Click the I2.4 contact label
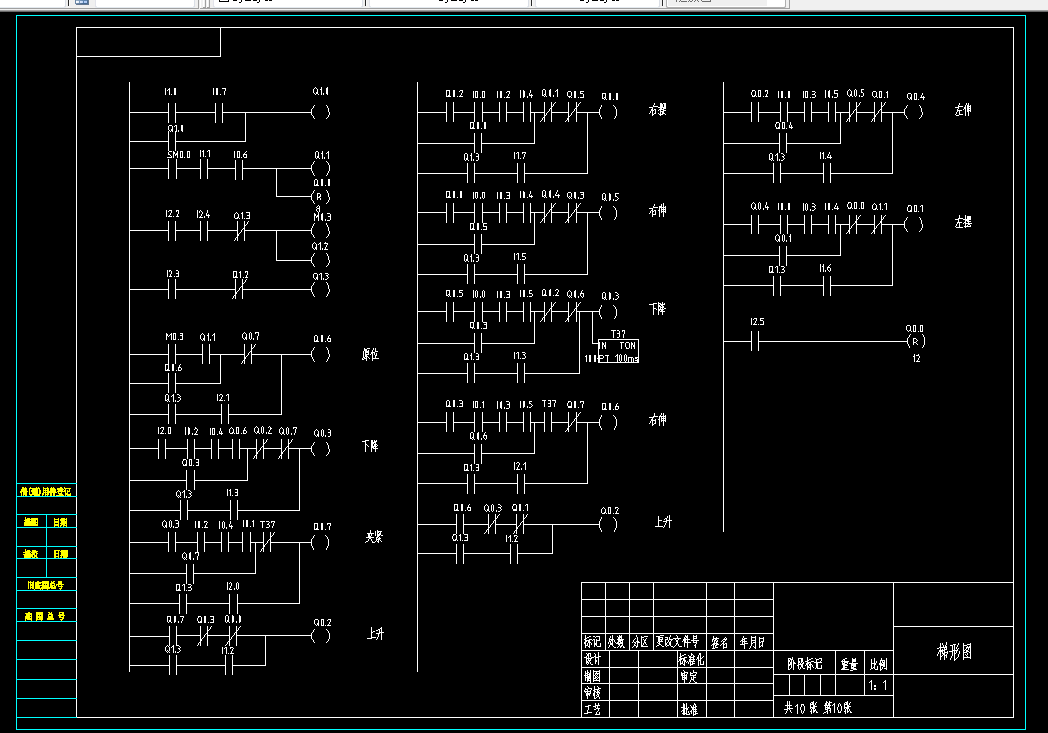1048x733 pixels. click(x=203, y=214)
